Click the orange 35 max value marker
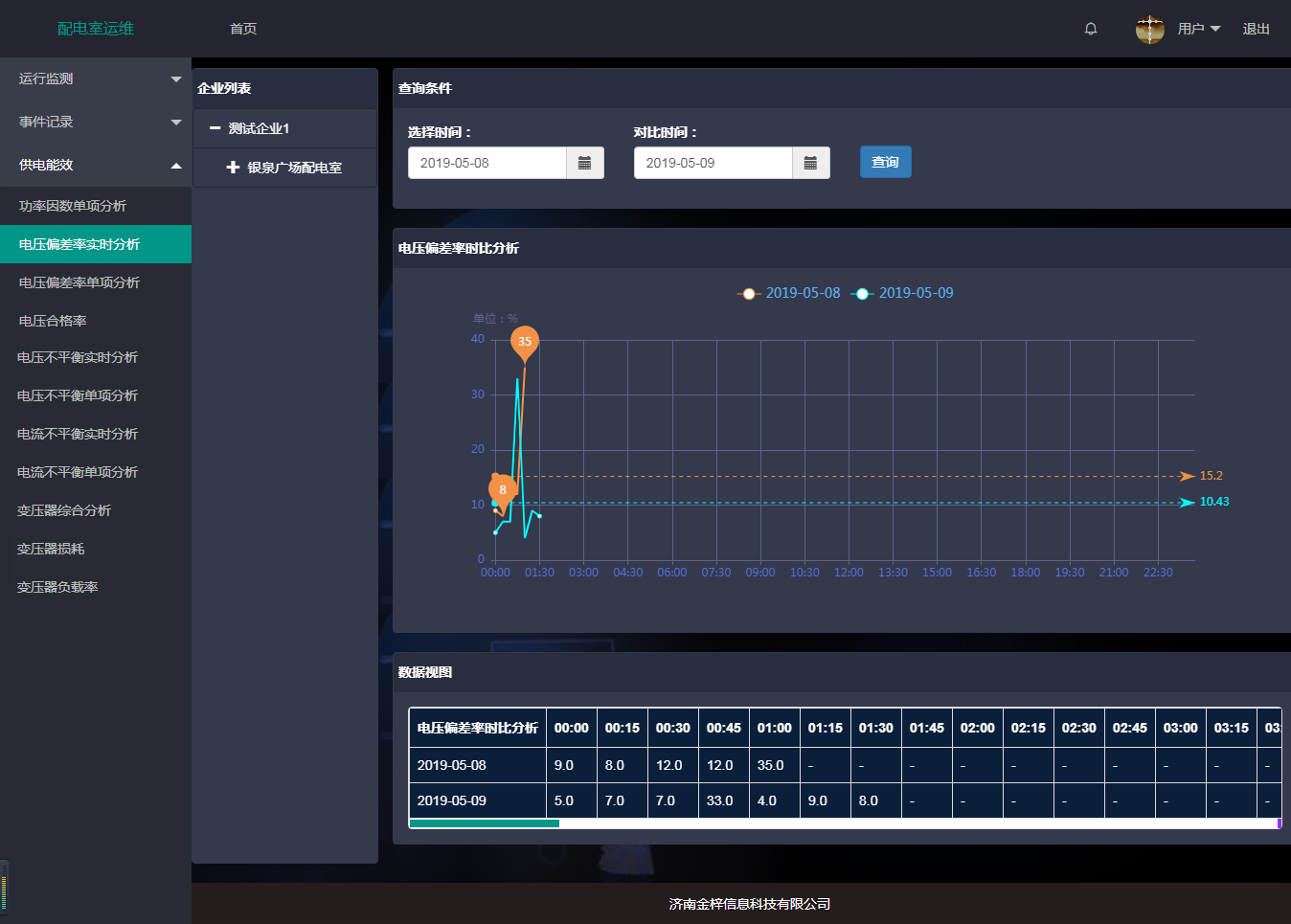This screenshot has height=924, width=1291. pos(525,342)
